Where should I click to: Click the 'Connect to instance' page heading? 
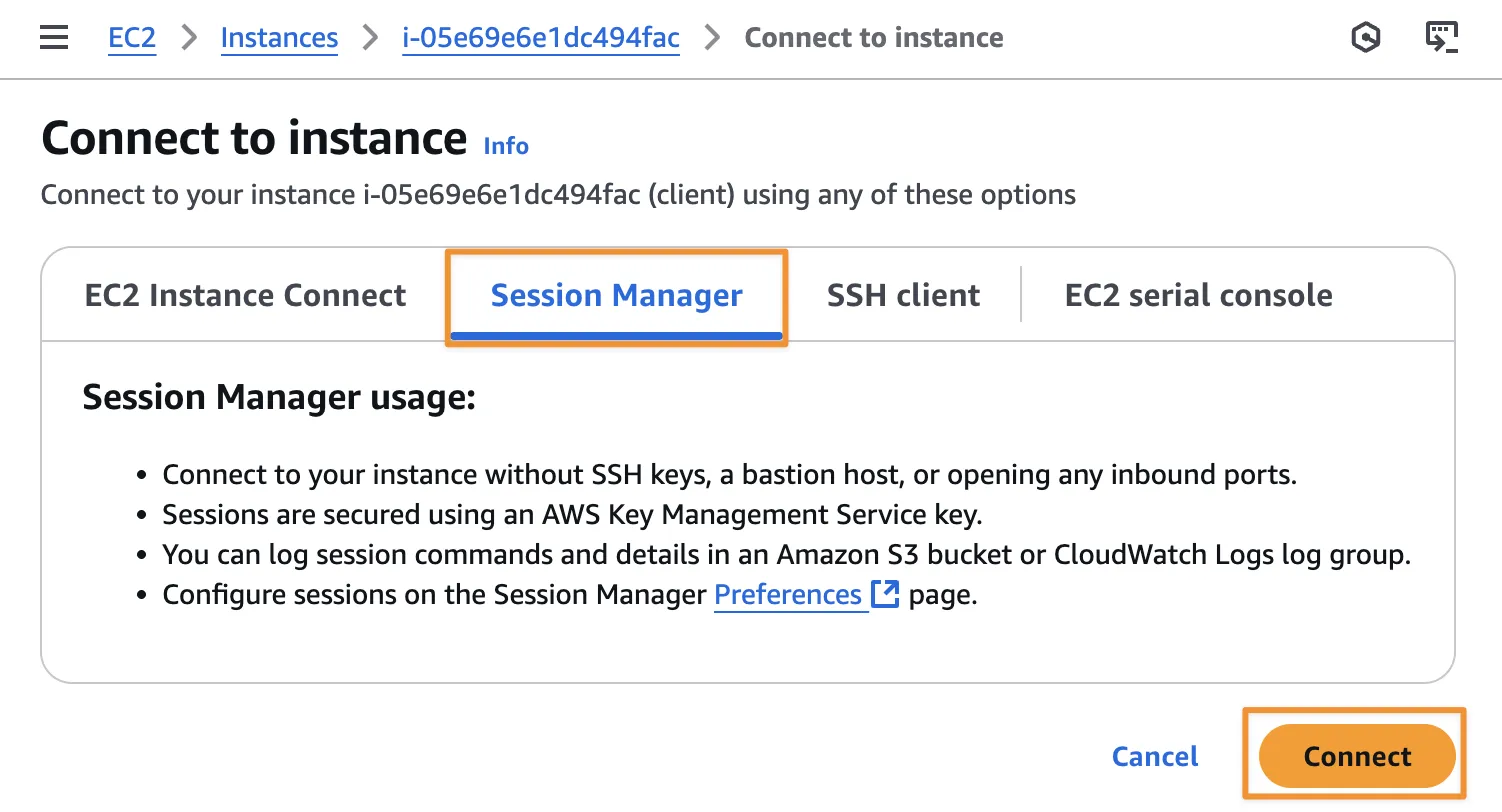coord(254,138)
